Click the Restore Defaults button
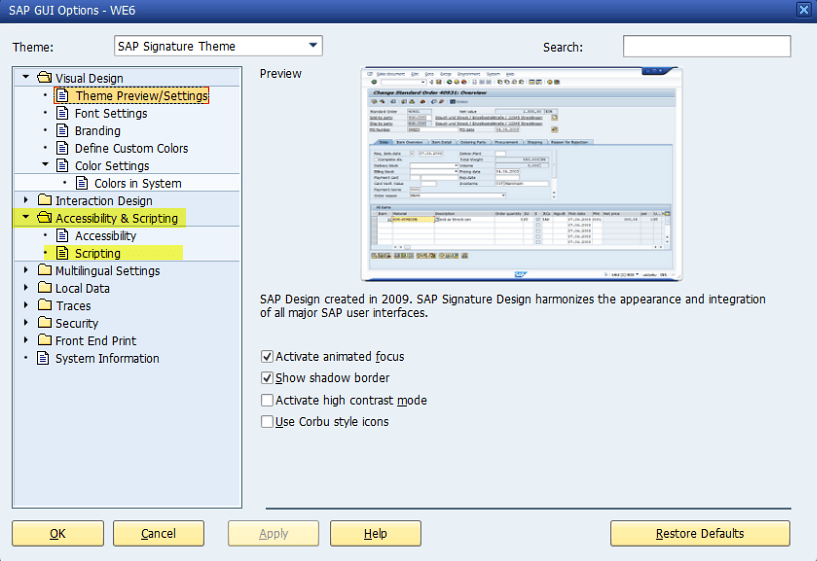Screen dimensions: 817x561 700,533
